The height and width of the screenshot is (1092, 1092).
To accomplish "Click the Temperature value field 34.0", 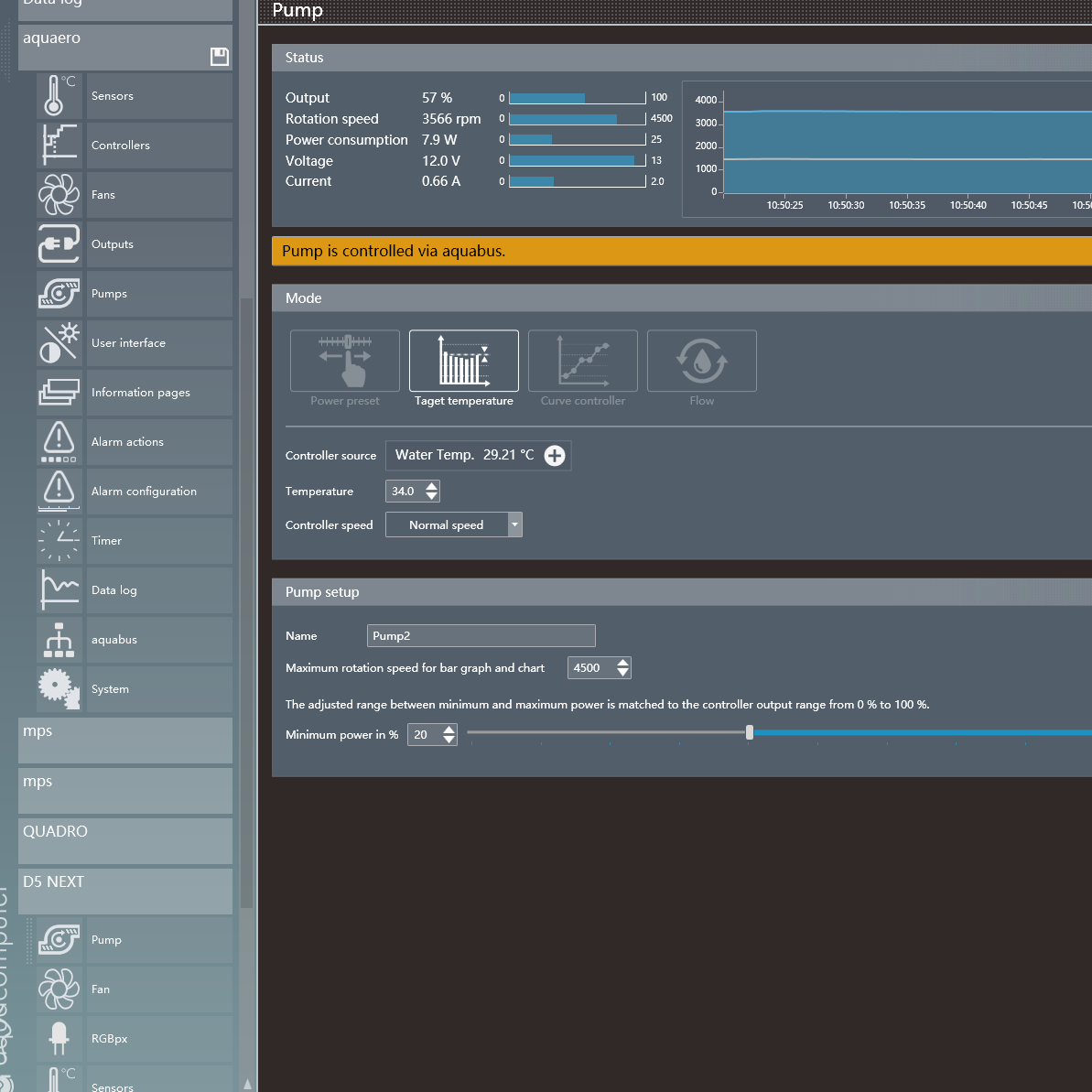I will [x=405, y=492].
